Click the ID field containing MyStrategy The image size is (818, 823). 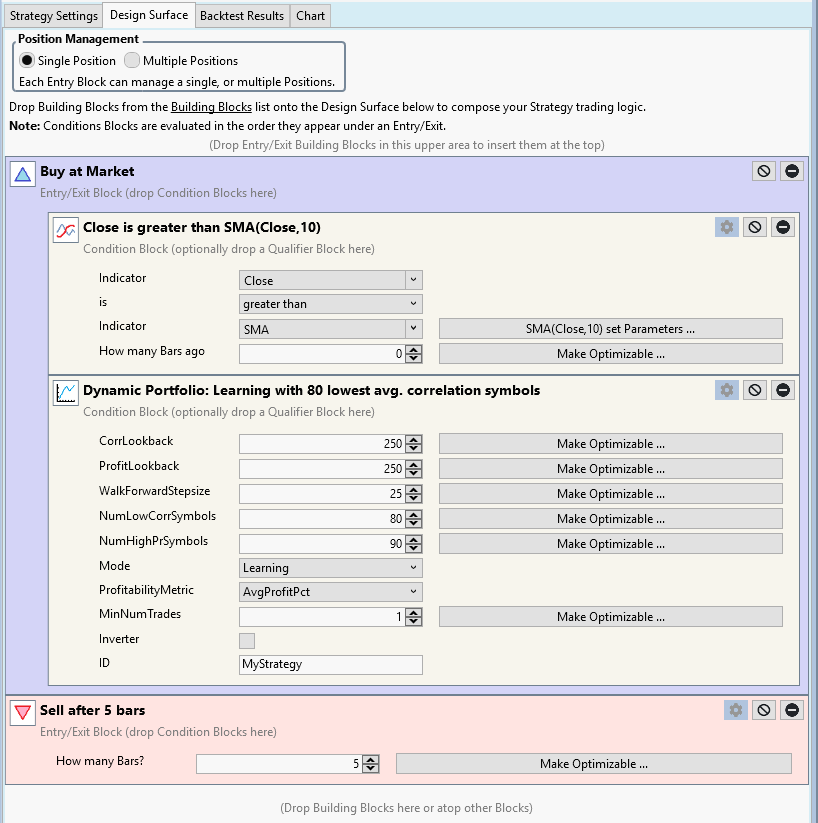click(x=331, y=664)
